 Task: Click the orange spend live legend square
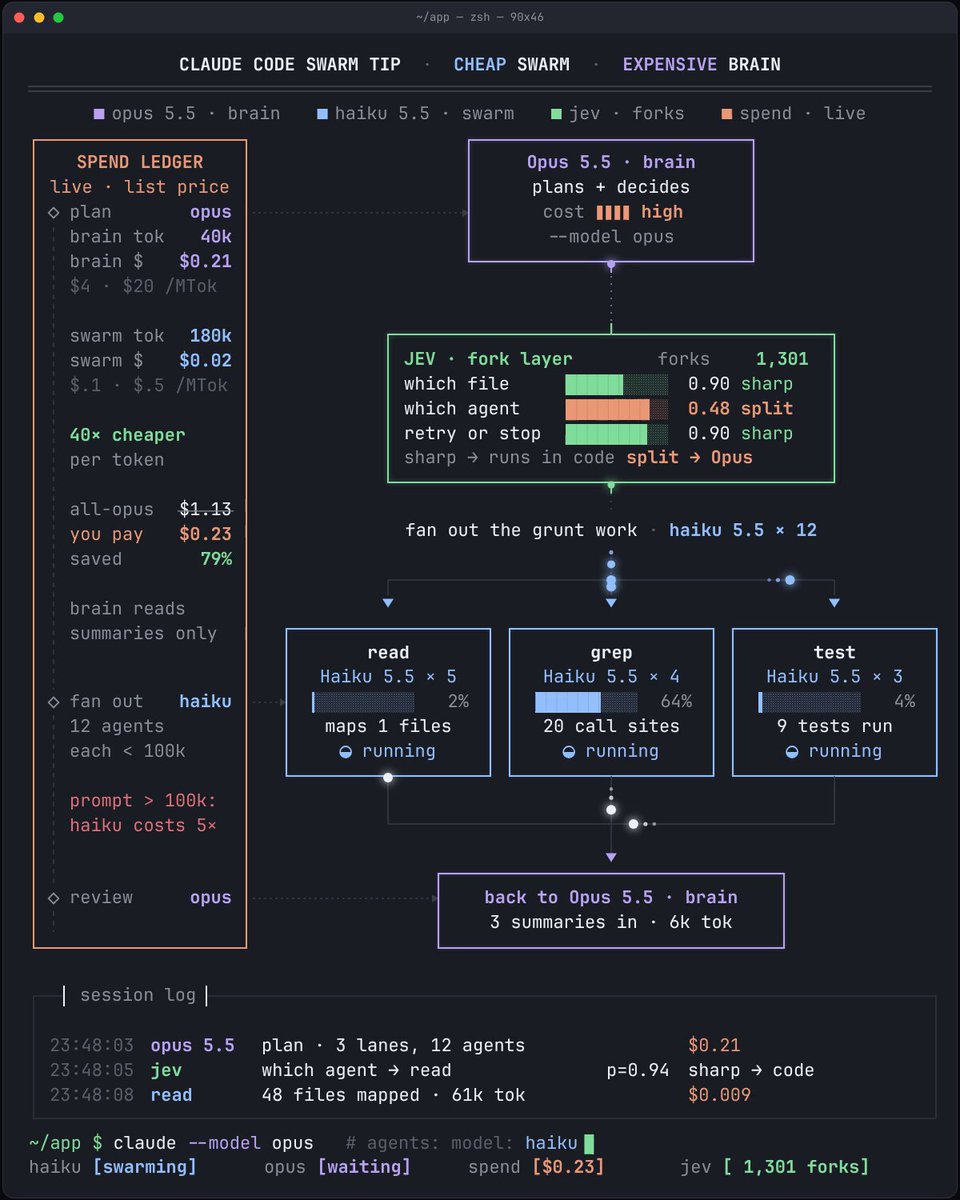(x=727, y=114)
